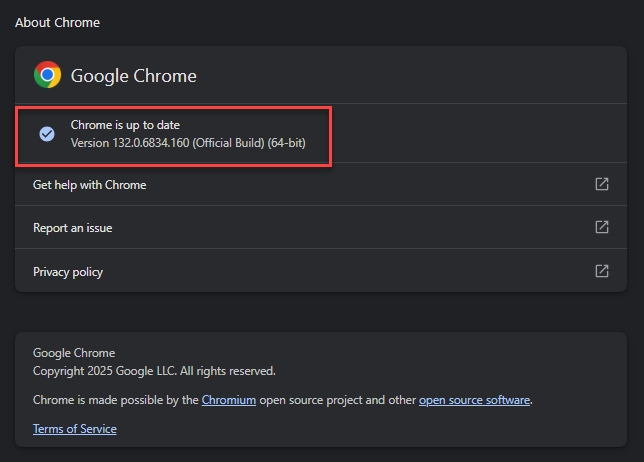Viewport: 644px width, 462px height.
Task: Open the external-link icon next to Privacy policy
Action: (x=602, y=271)
